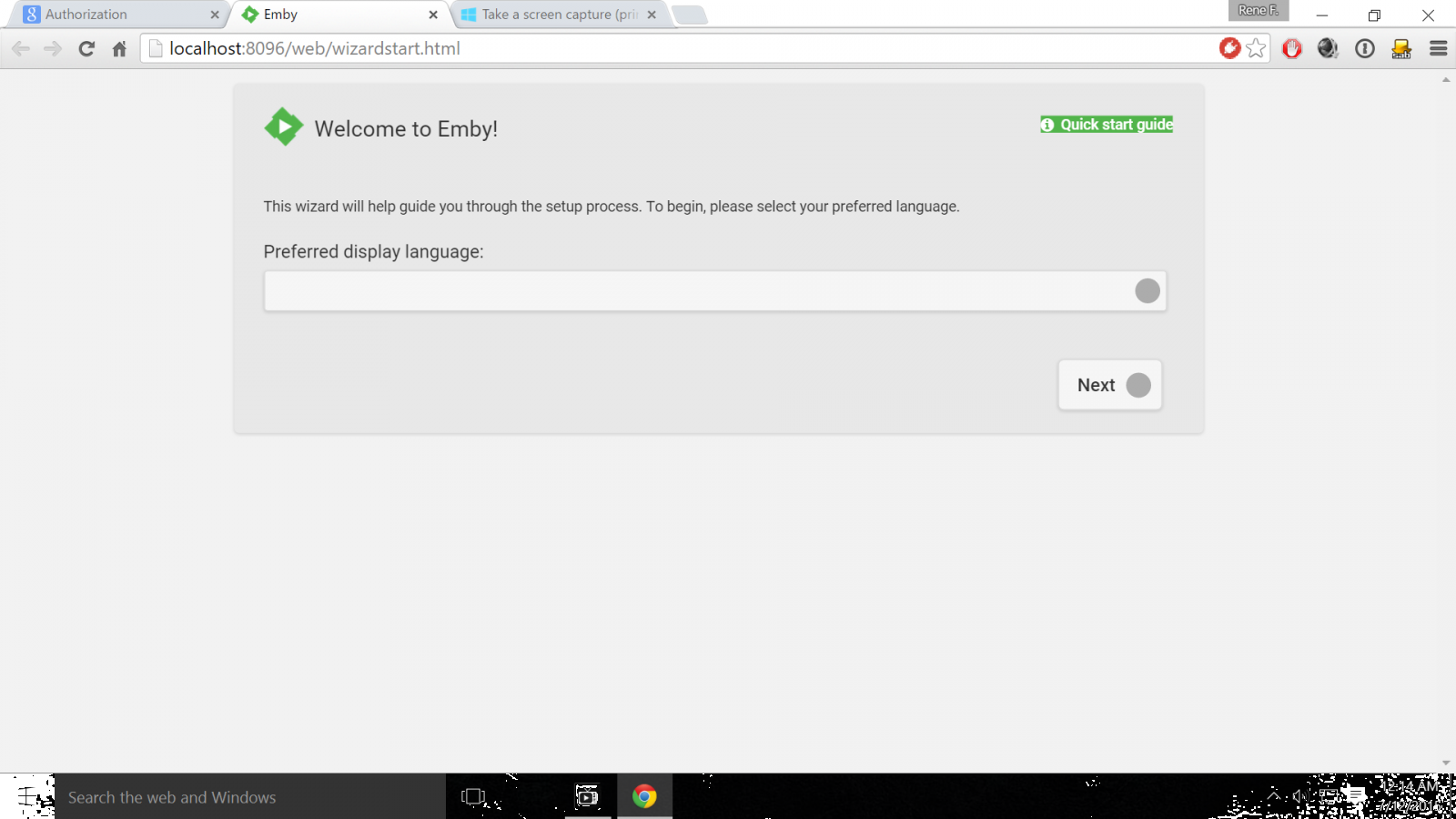
Task: Open the keyhole password manager extension
Action: coord(1365,48)
